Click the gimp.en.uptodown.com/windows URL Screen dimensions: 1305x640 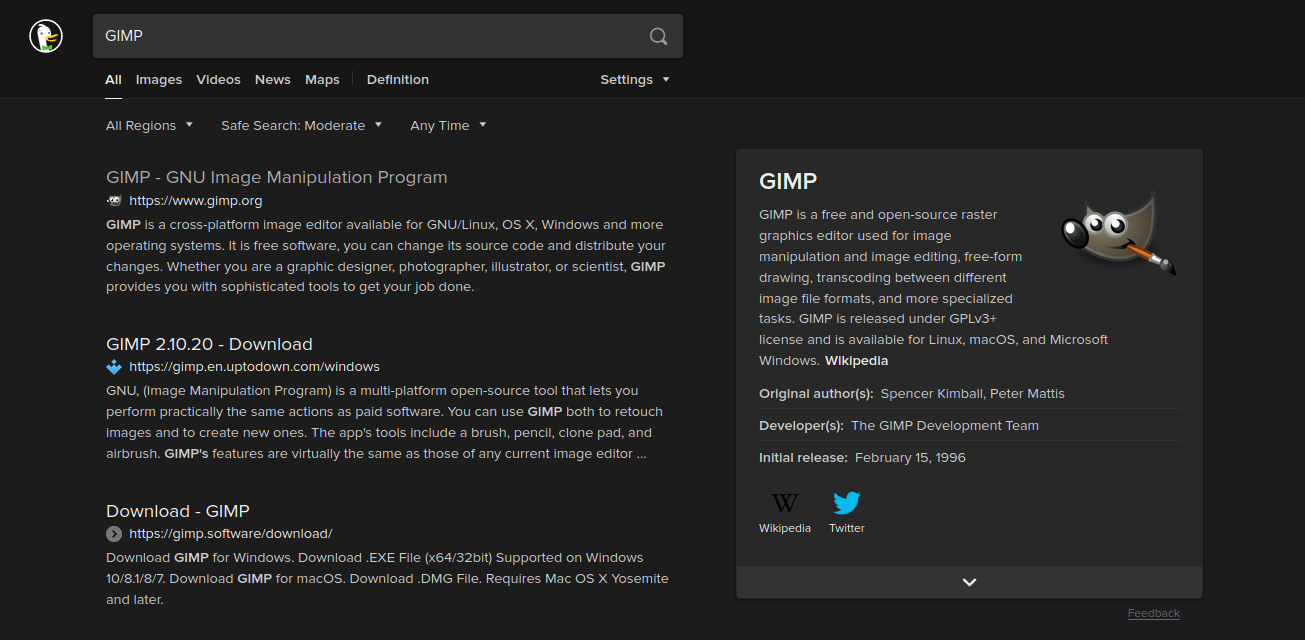(x=254, y=367)
